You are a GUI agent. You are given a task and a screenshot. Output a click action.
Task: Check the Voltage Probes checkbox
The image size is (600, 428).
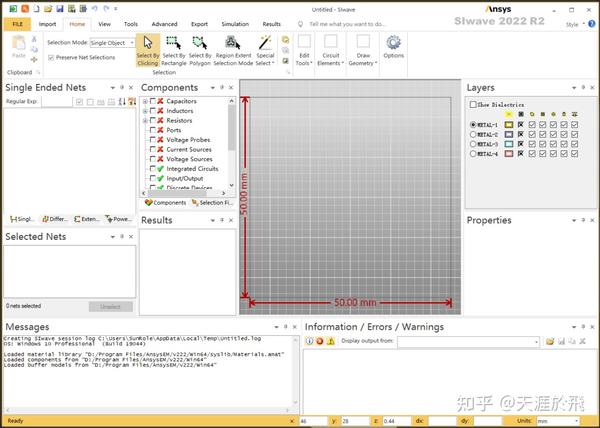(x=153, y=140)
